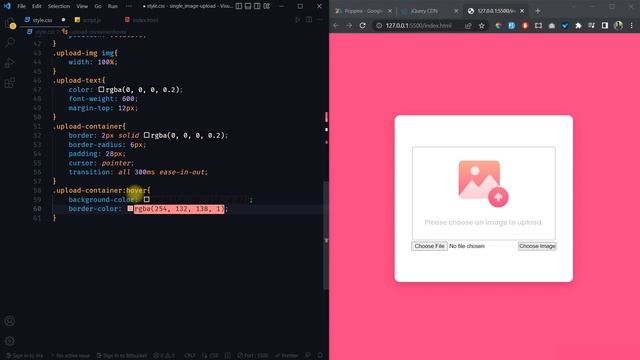This screenshot has width=640, height=360.
Task: Click the errors and warnings status bar item
Action: [x=164, y=356]
